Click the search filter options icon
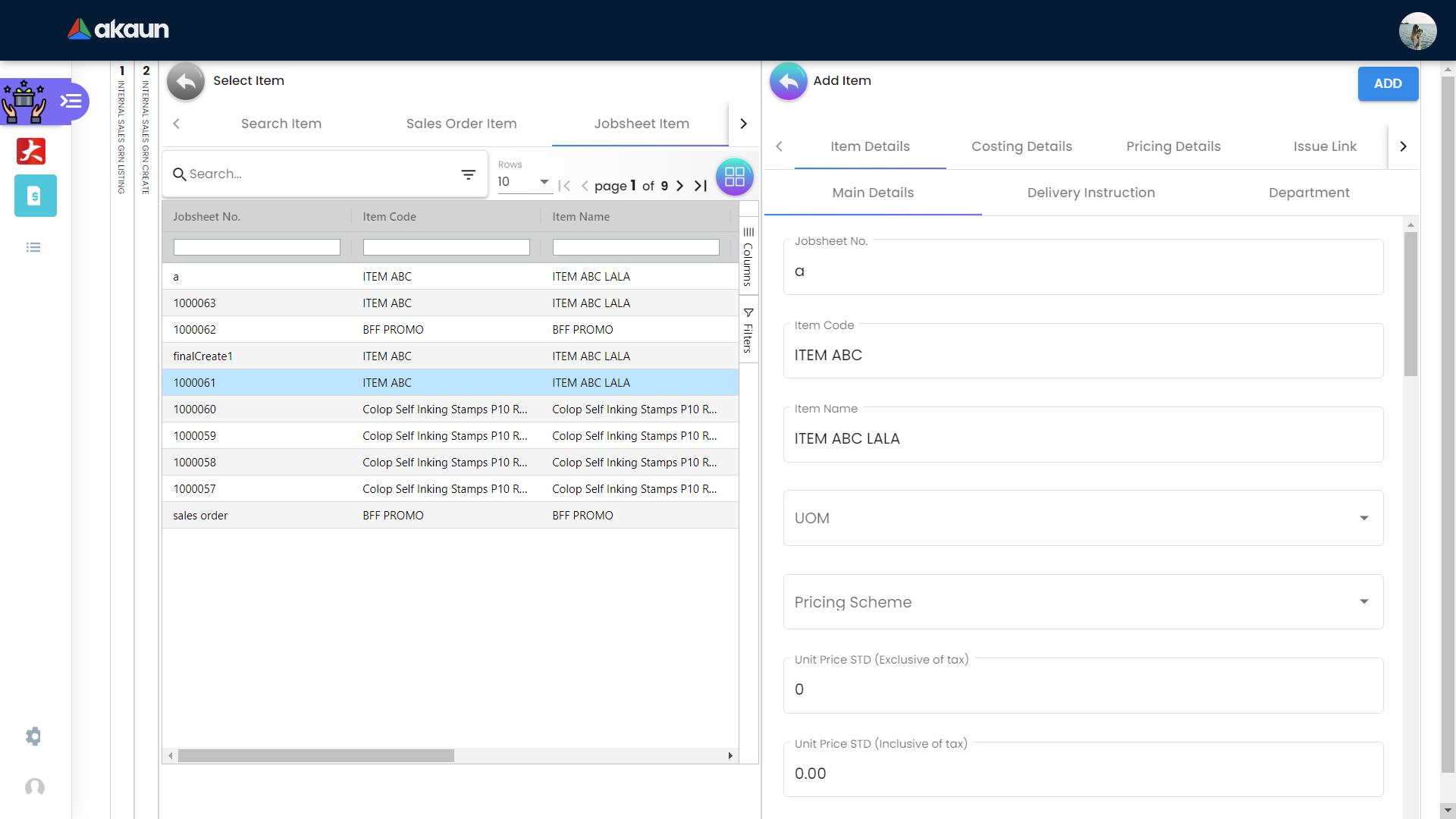Screen dimensions: 1456x819 468,174
